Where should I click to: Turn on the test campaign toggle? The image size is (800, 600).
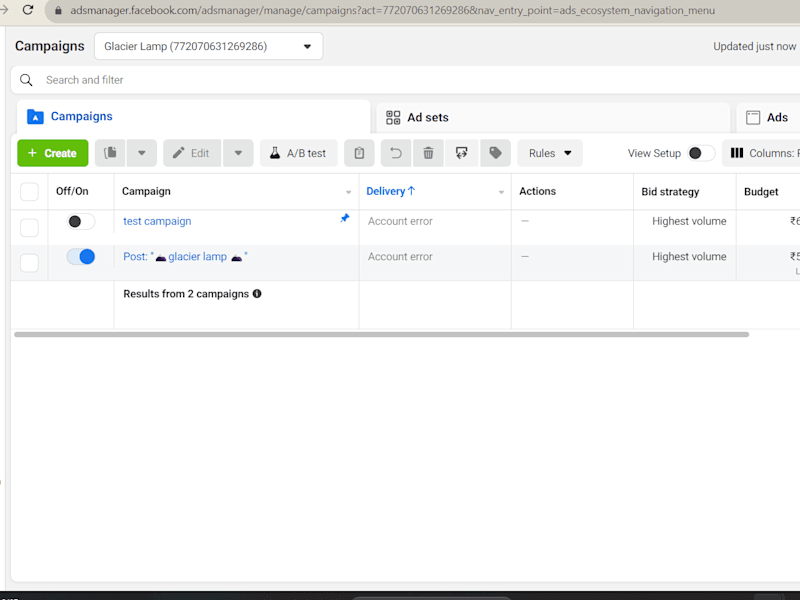(81, 221)
